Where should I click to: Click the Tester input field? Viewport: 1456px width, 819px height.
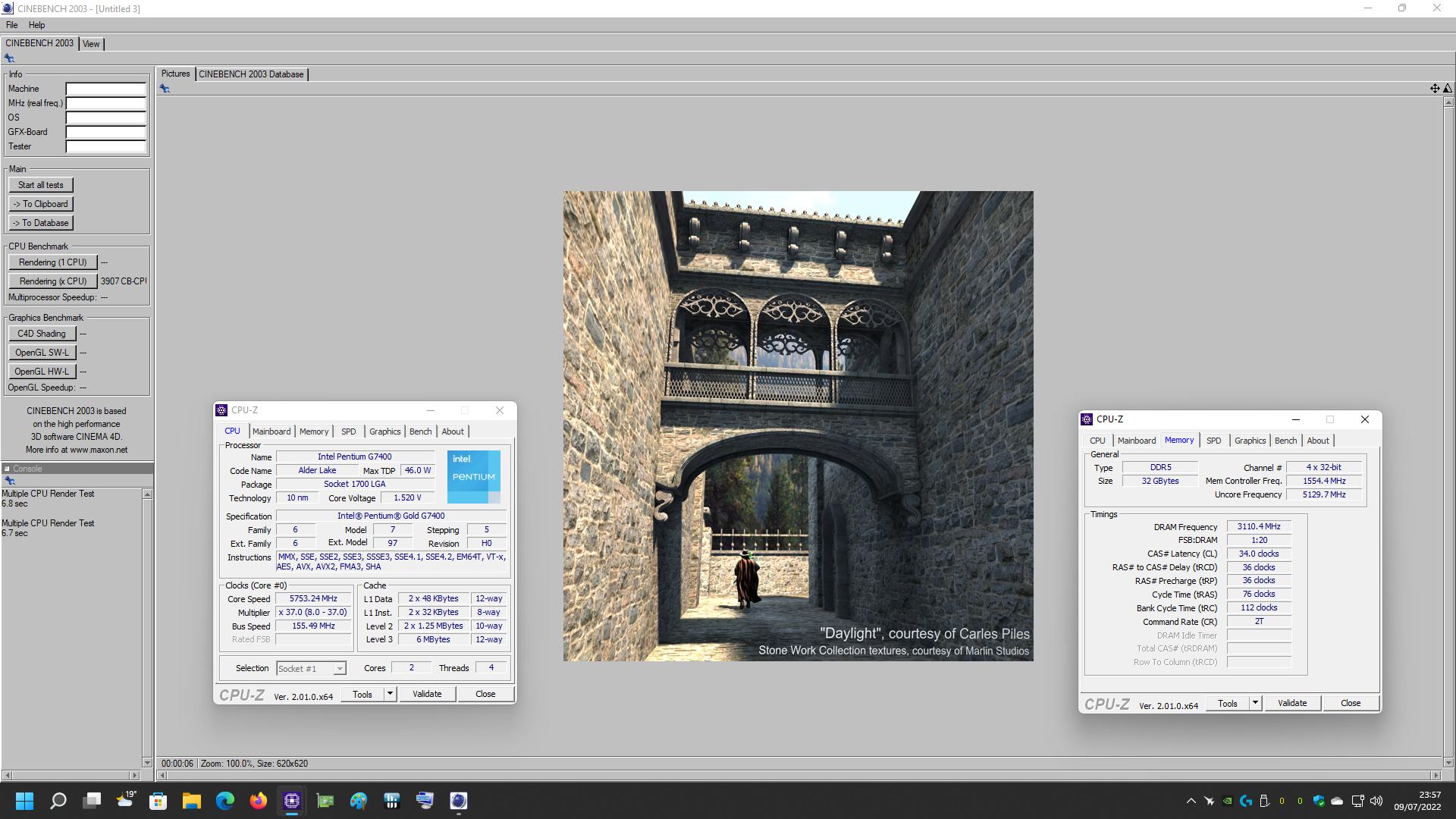(105, 146)
